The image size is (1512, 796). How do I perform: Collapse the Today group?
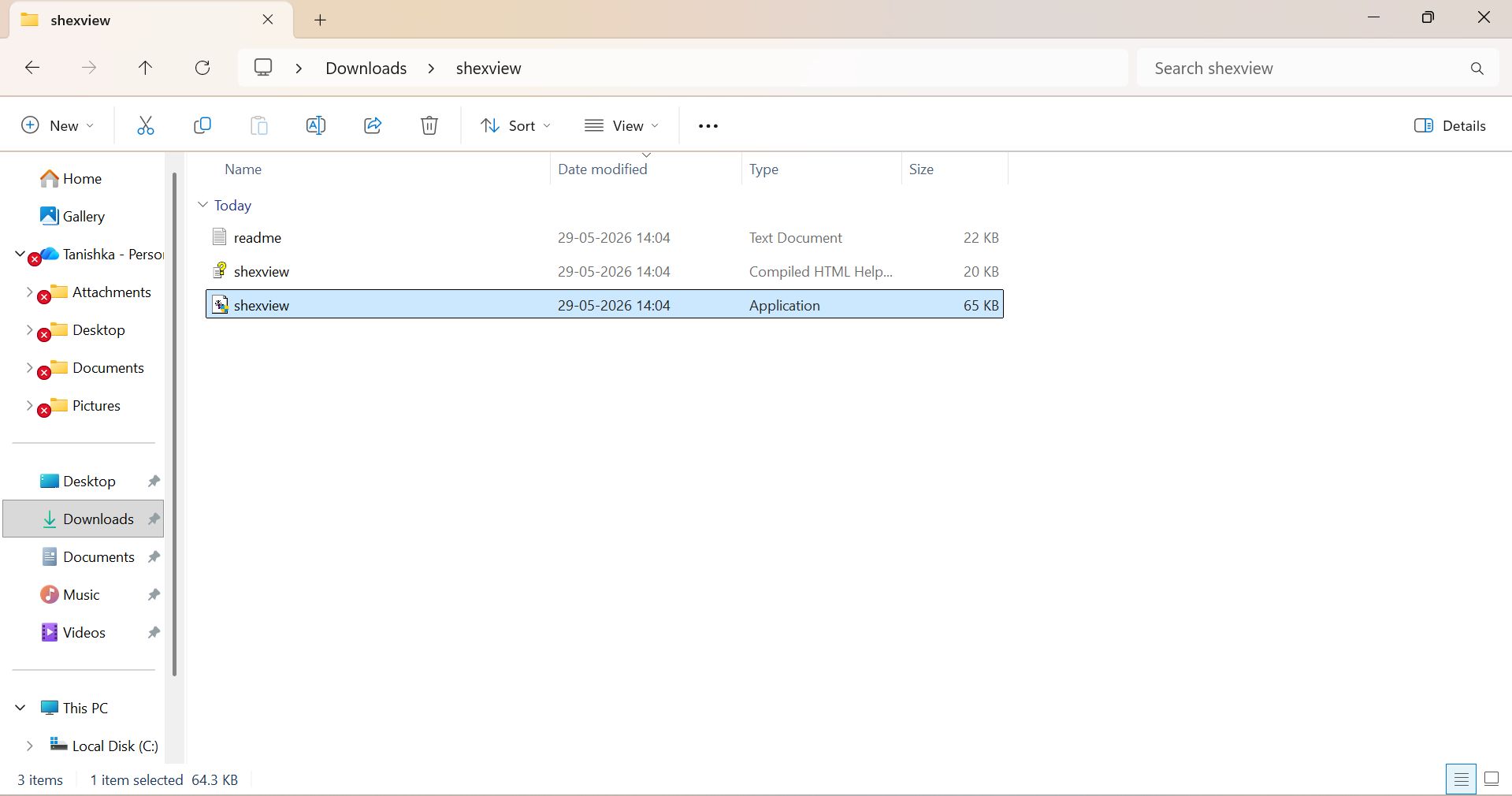click(x=202, y=205)
